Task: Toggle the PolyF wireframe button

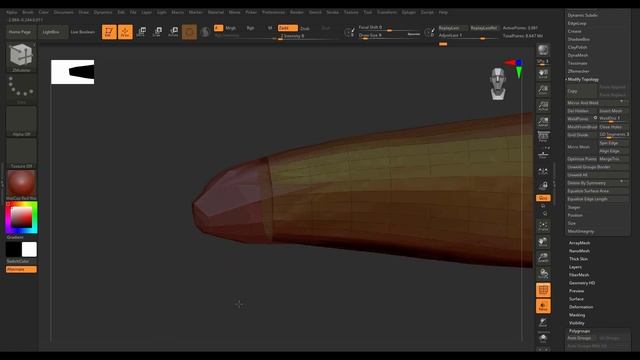Action: click(x=543, y=290)
